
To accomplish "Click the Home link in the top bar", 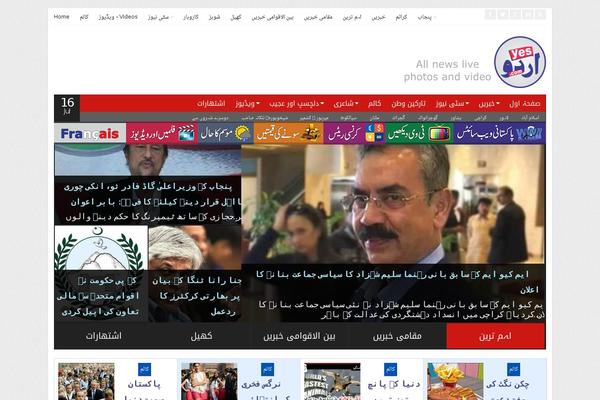I will (61, 17).
